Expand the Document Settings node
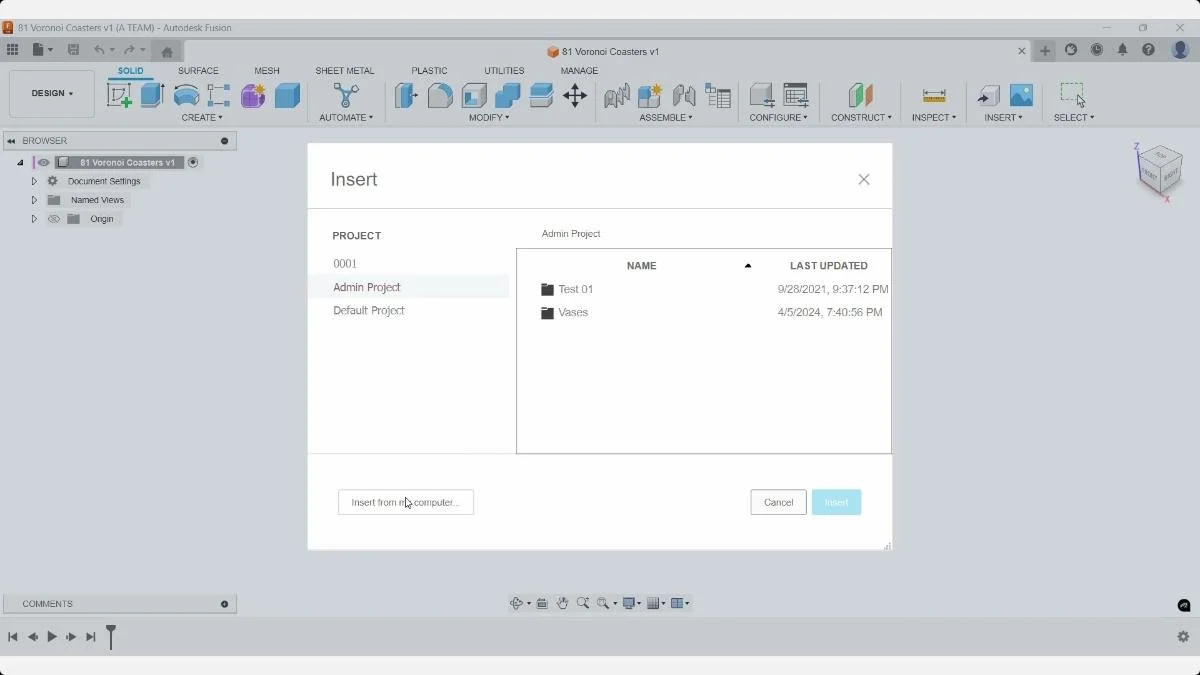The width and height of the screenshot is (1200, 675). [34, 181]
